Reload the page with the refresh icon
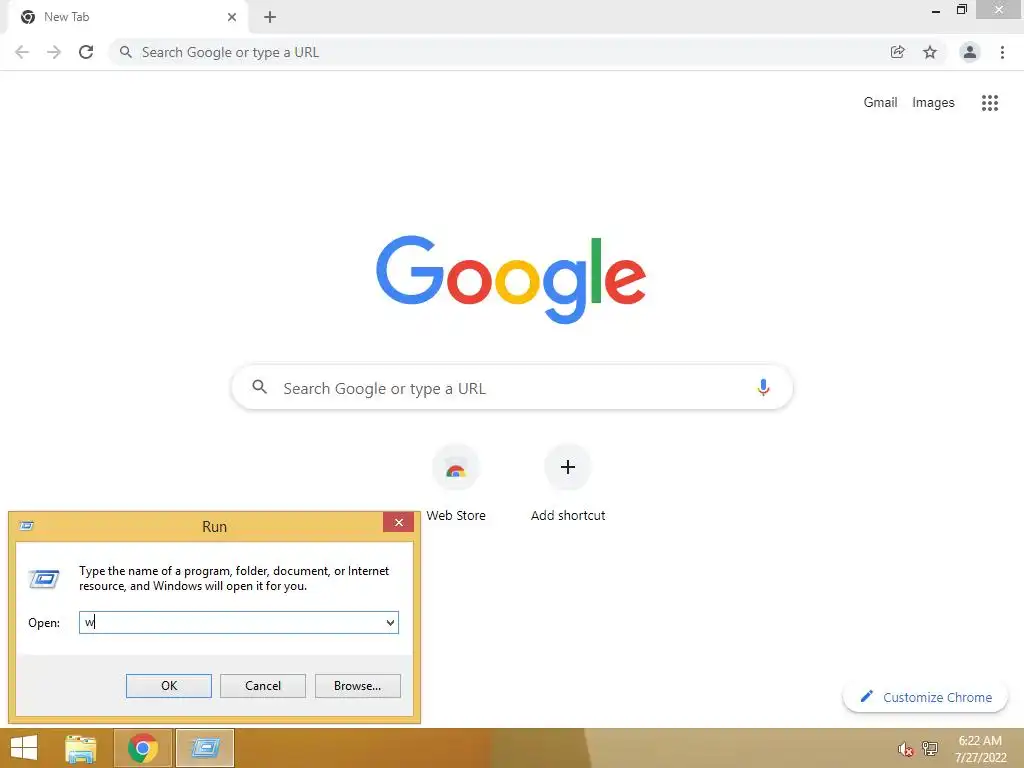Viewport: 1024px width, 768px height. [x=86, y=52]
